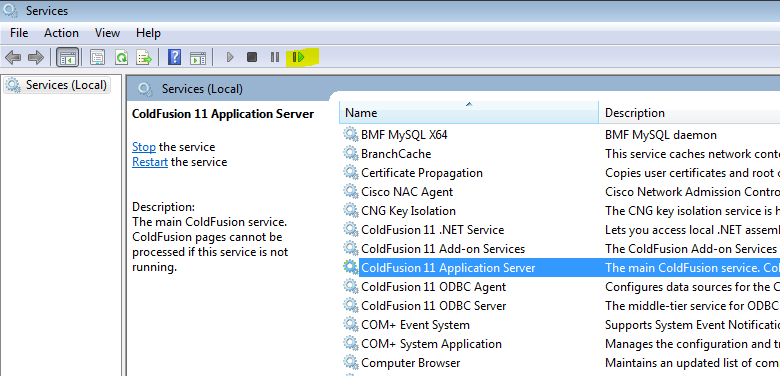Click the Stop Service square icon
Viewport: 780px width, 376px height.
click(252, 58)
